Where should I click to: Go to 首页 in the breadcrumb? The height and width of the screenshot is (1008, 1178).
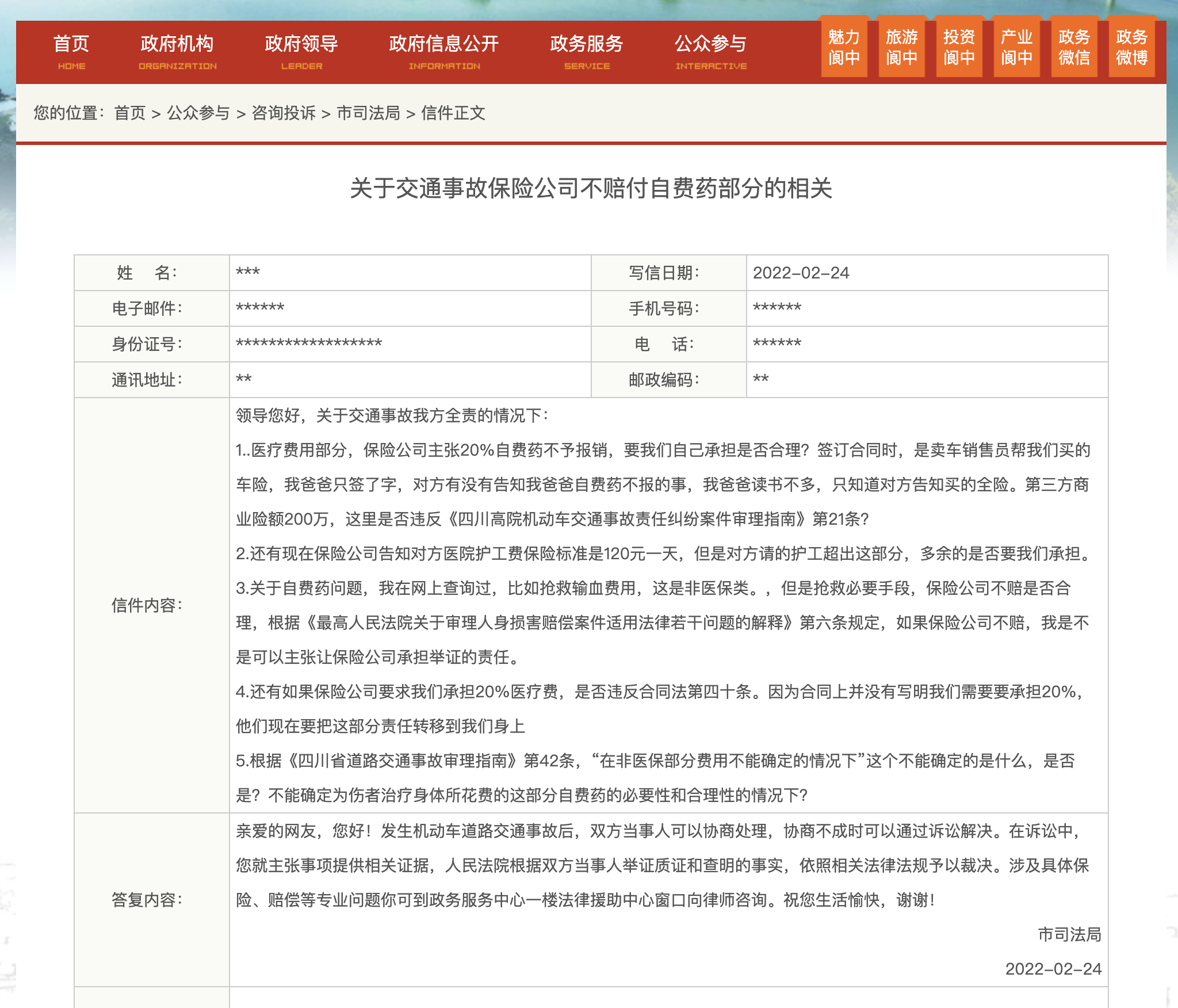130,113
